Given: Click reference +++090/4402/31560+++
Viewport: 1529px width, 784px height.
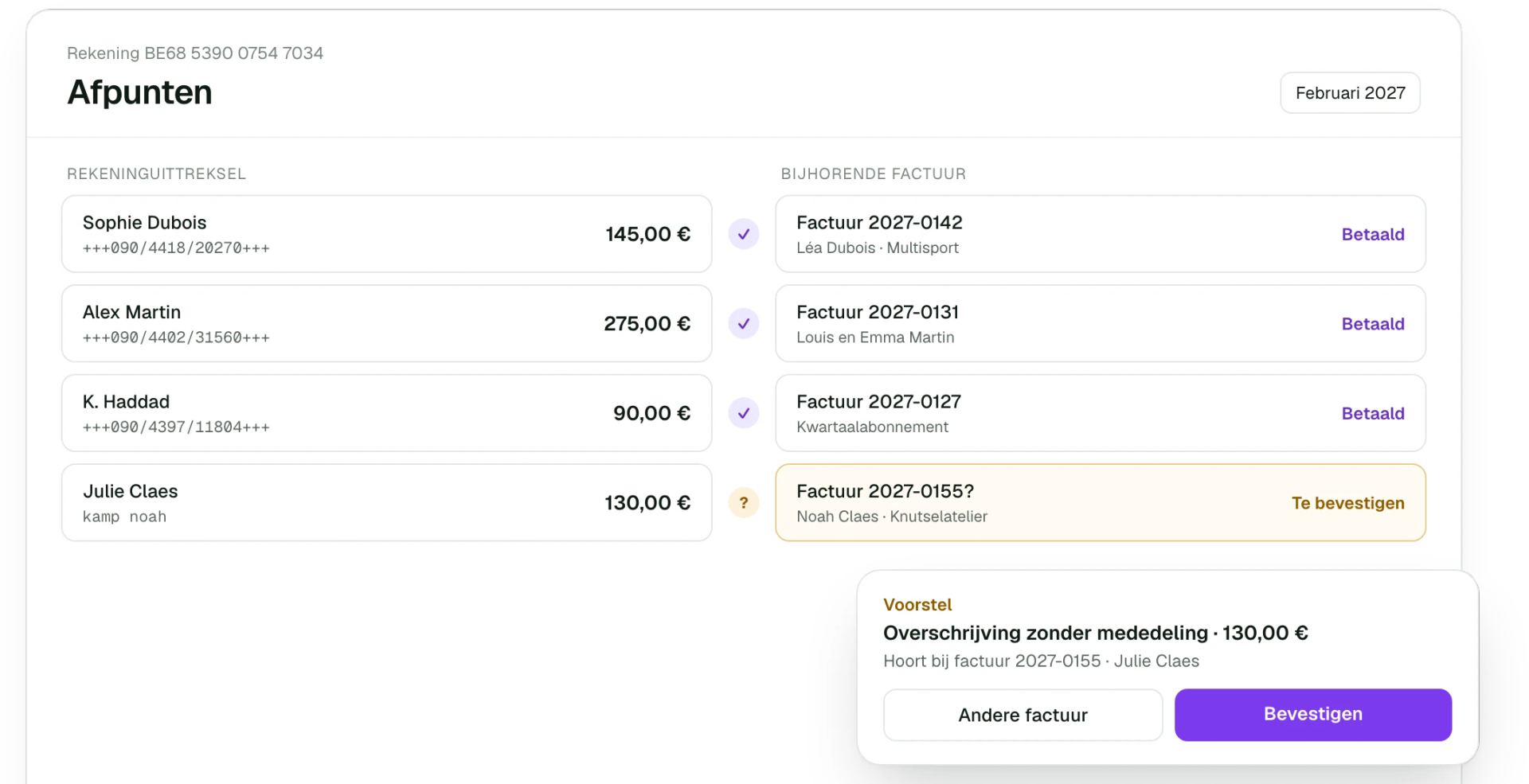Looking at the screenshot, I should [x=176, y=337].
